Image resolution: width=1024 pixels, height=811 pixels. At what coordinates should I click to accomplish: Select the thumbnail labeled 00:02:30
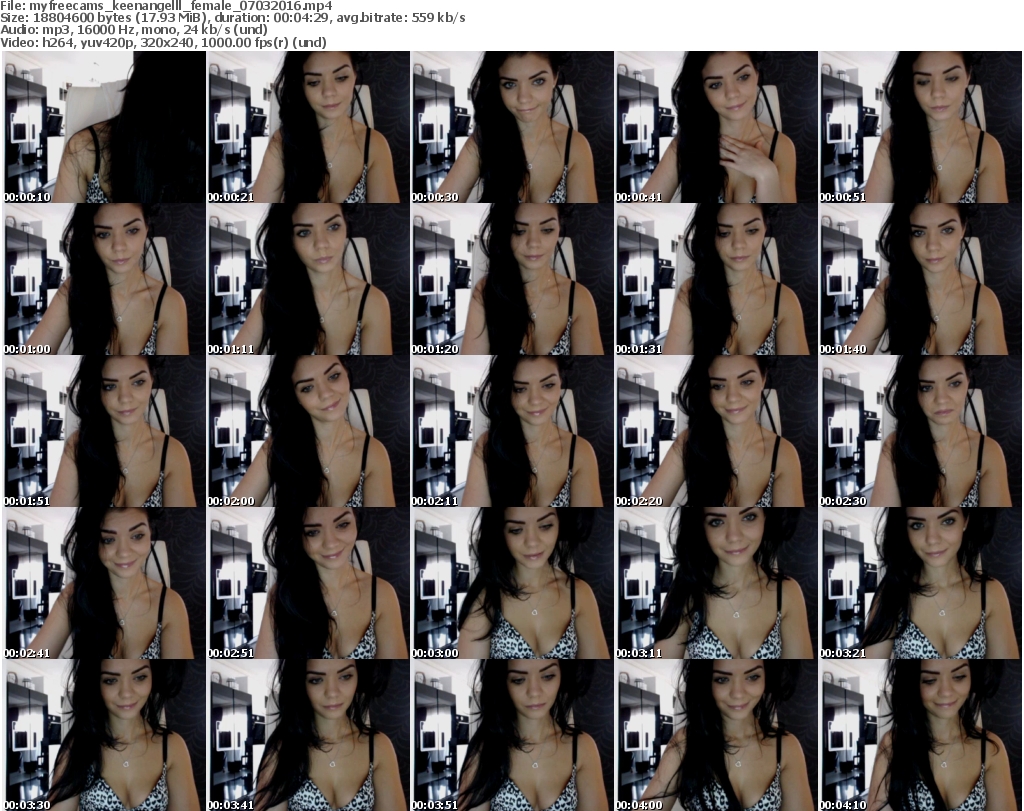coord(920,432)
